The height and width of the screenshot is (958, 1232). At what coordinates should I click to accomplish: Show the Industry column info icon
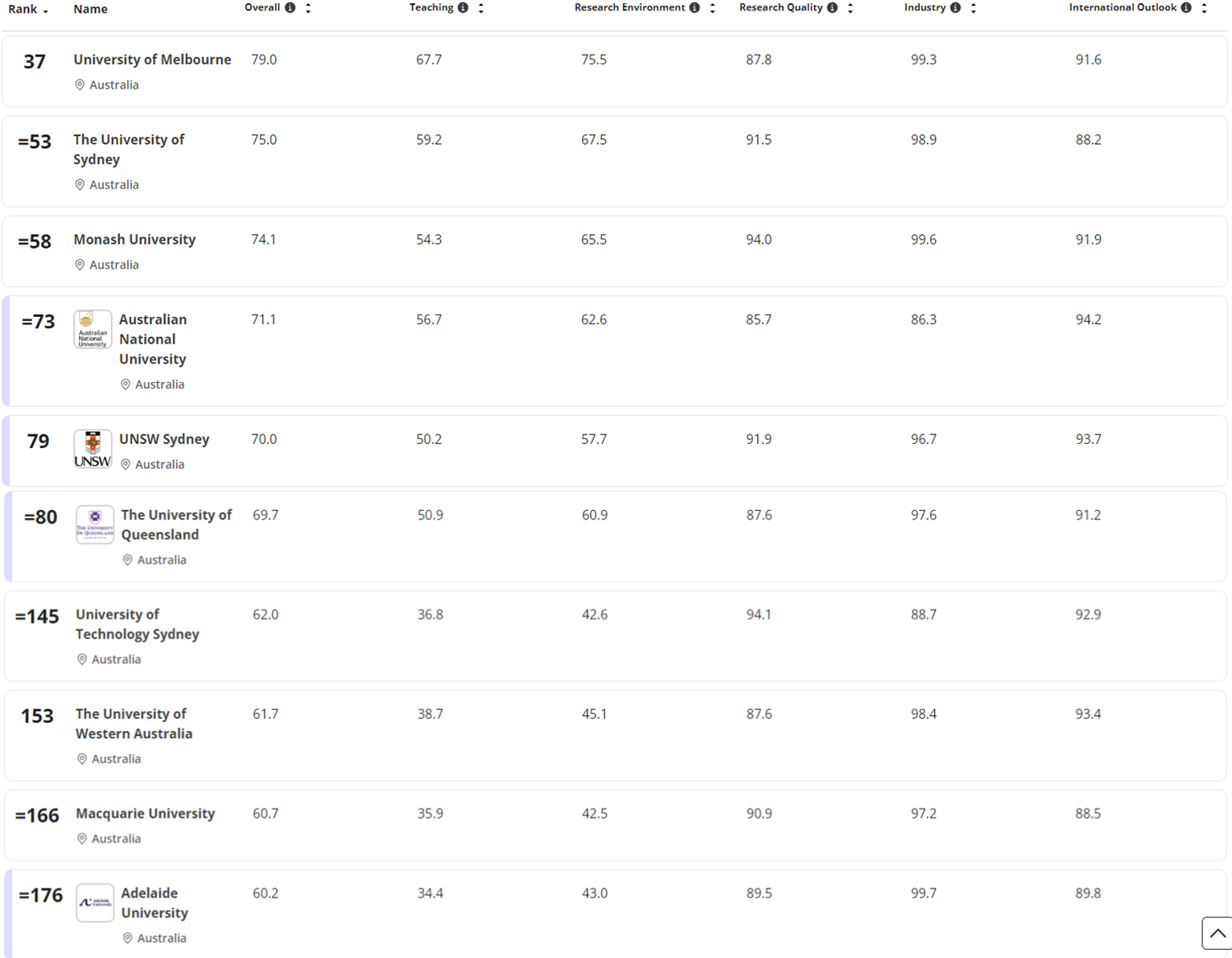click(x=955, y=8)
